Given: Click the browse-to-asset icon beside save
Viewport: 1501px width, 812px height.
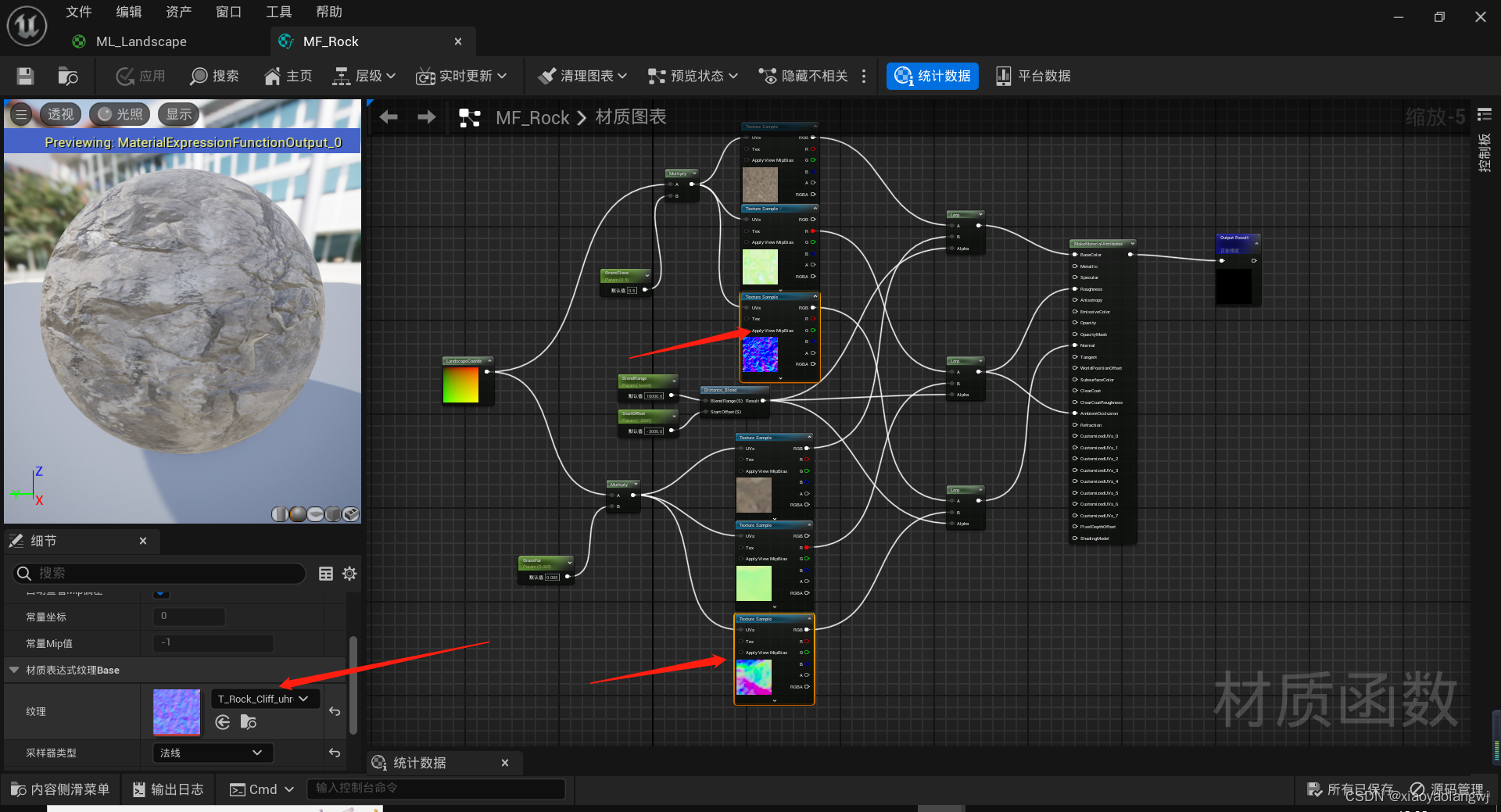Looking at the screenshot, I should coord(68,76).
